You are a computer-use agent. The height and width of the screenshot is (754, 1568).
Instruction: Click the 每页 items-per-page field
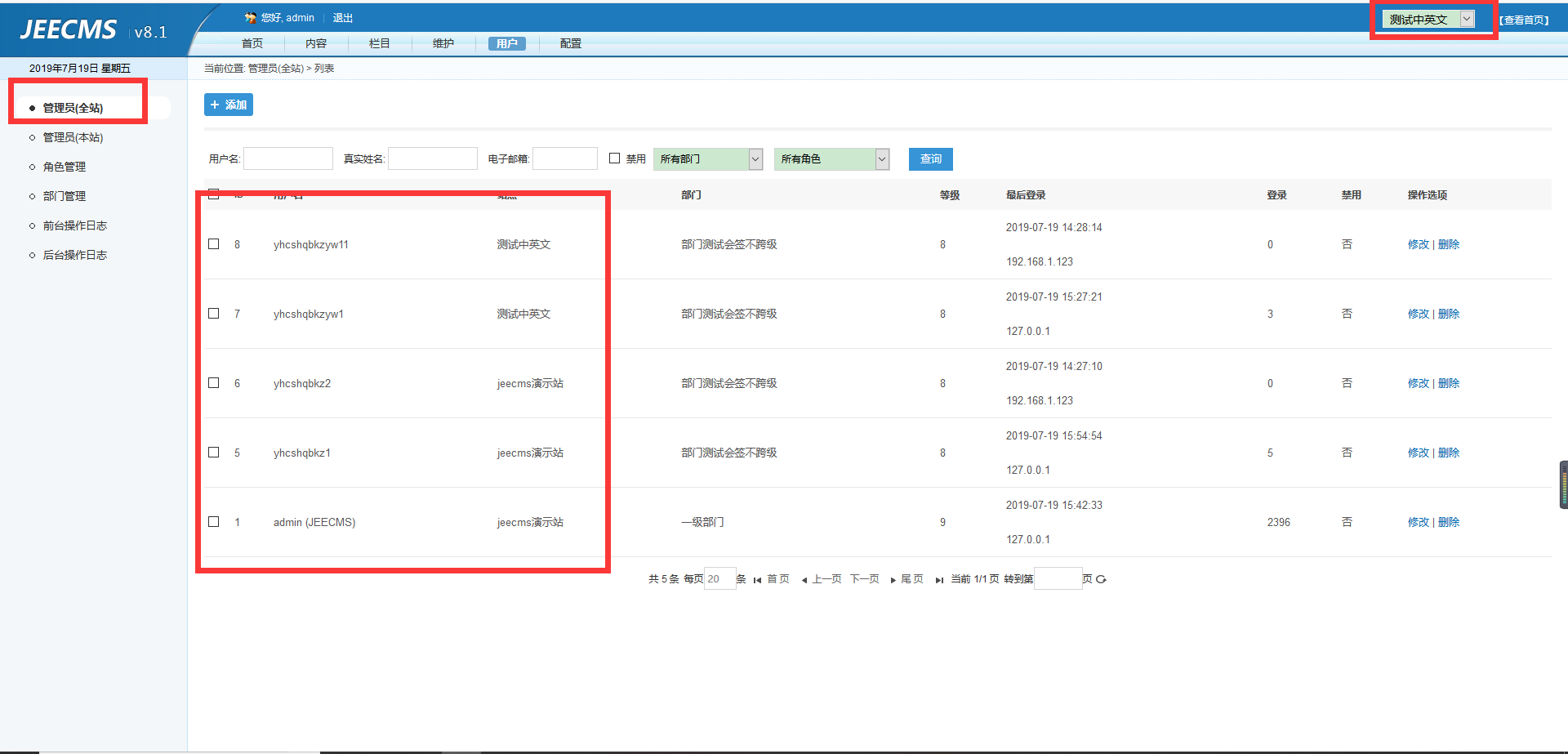[719, 579]
